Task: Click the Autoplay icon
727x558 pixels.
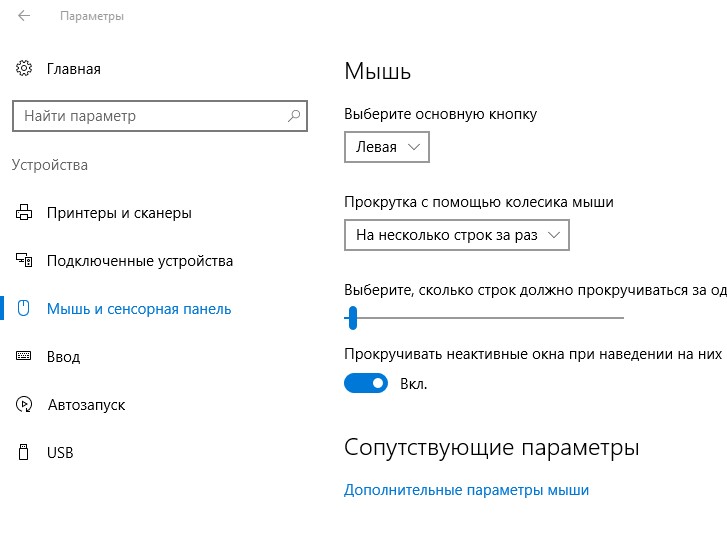Action: click(24, 405)
